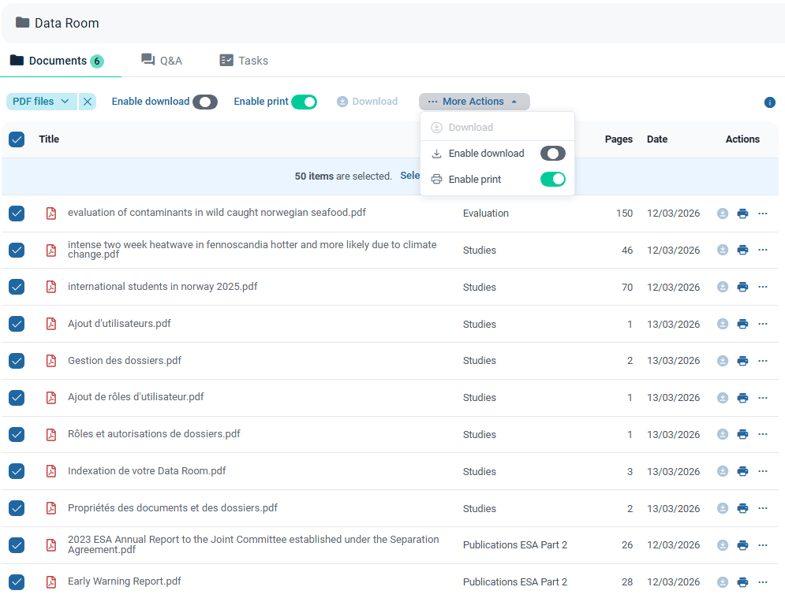Image resolution: width=785 pixels, height=598 pixels.
Task: Open three-dot menu for Ajout de rôles d'utilisateur.pdf
Action: point(763,397)
